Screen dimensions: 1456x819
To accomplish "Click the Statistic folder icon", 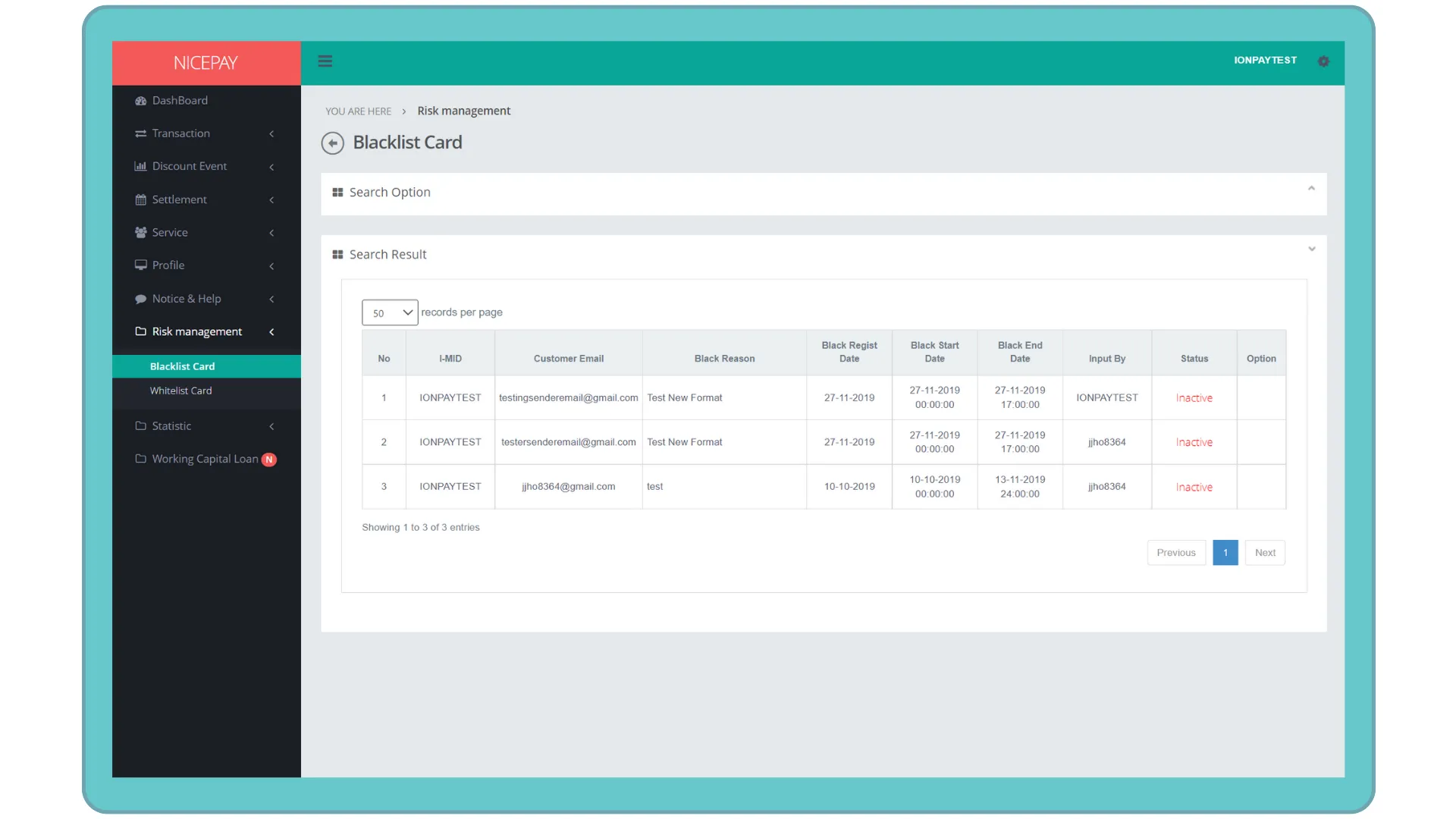I will 140,425.
